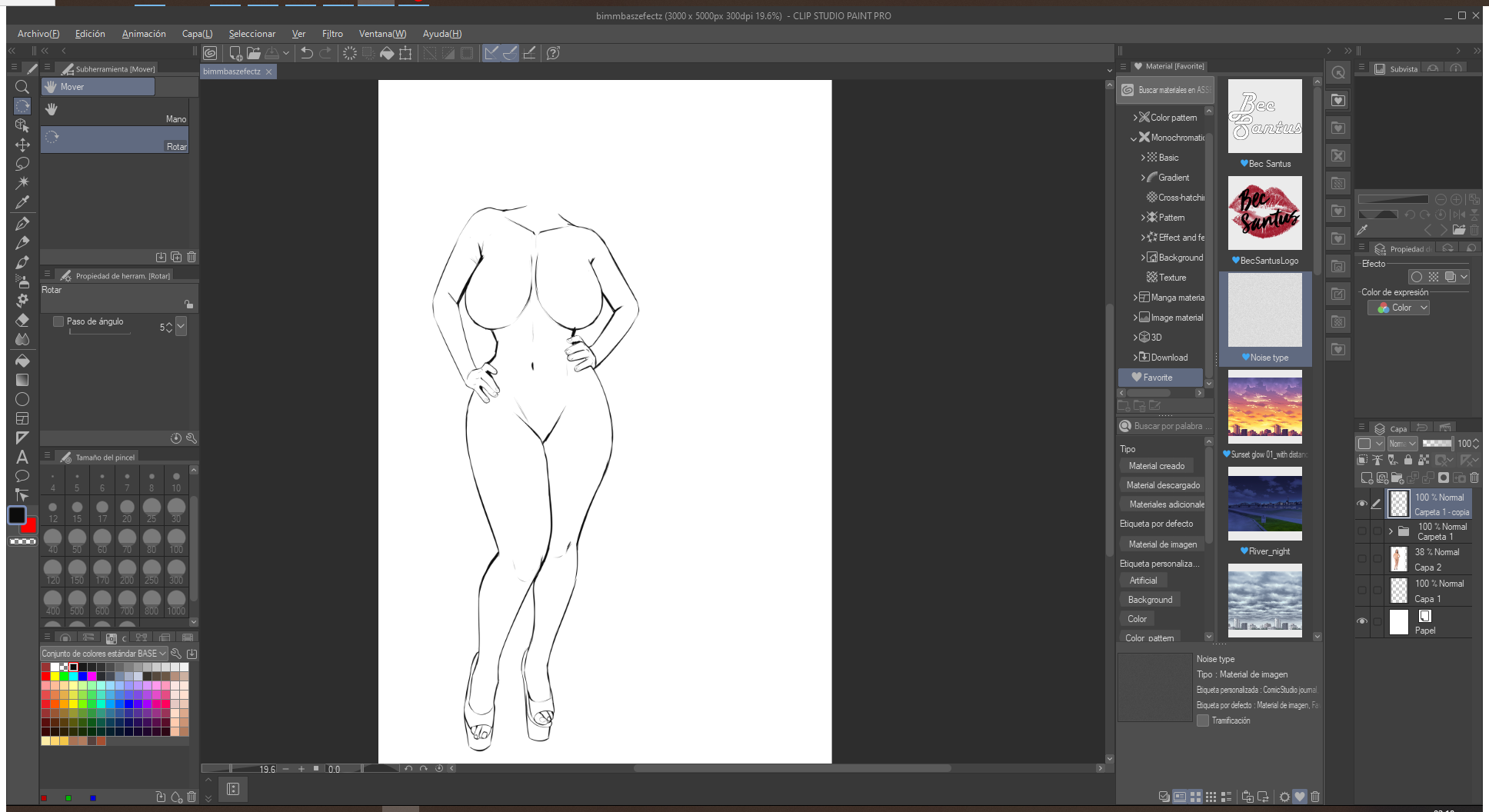This screenshot has height=812, width=1489.
Task: Select the Move layer tool
Action: [22, 145]
